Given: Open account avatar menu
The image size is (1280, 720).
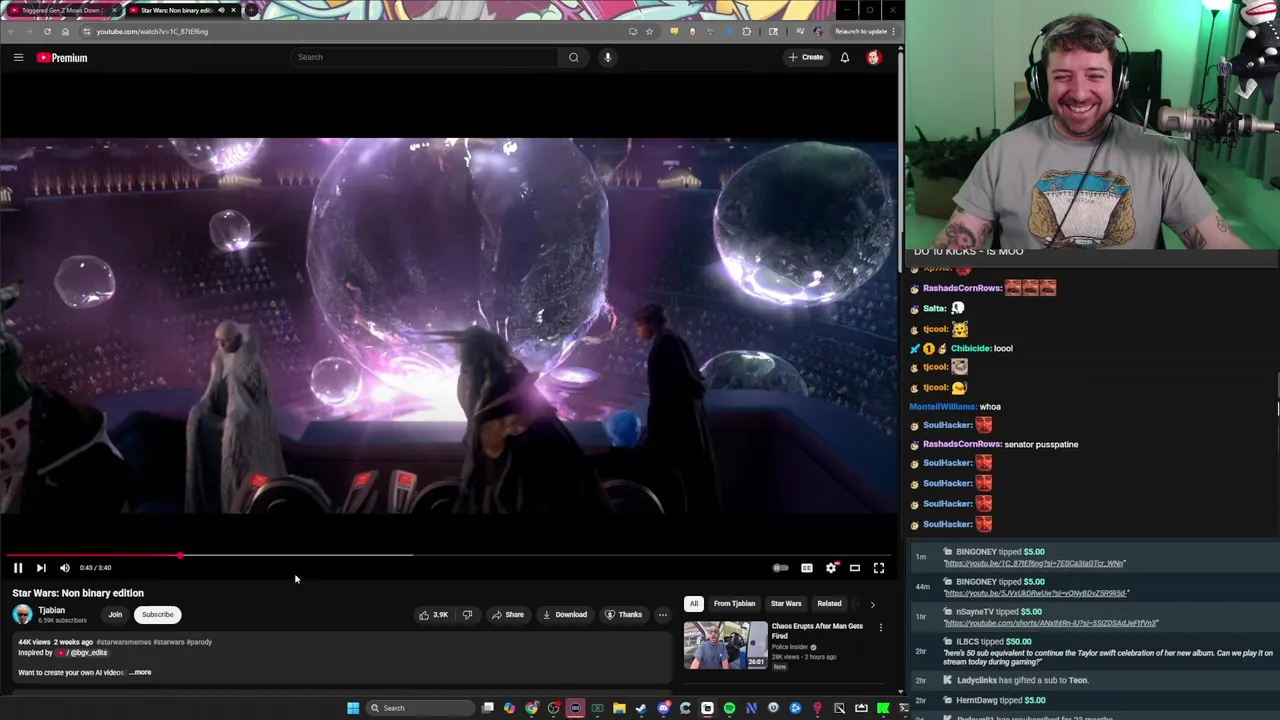Looking at the screenshot, I should click(x=874, y=58).
